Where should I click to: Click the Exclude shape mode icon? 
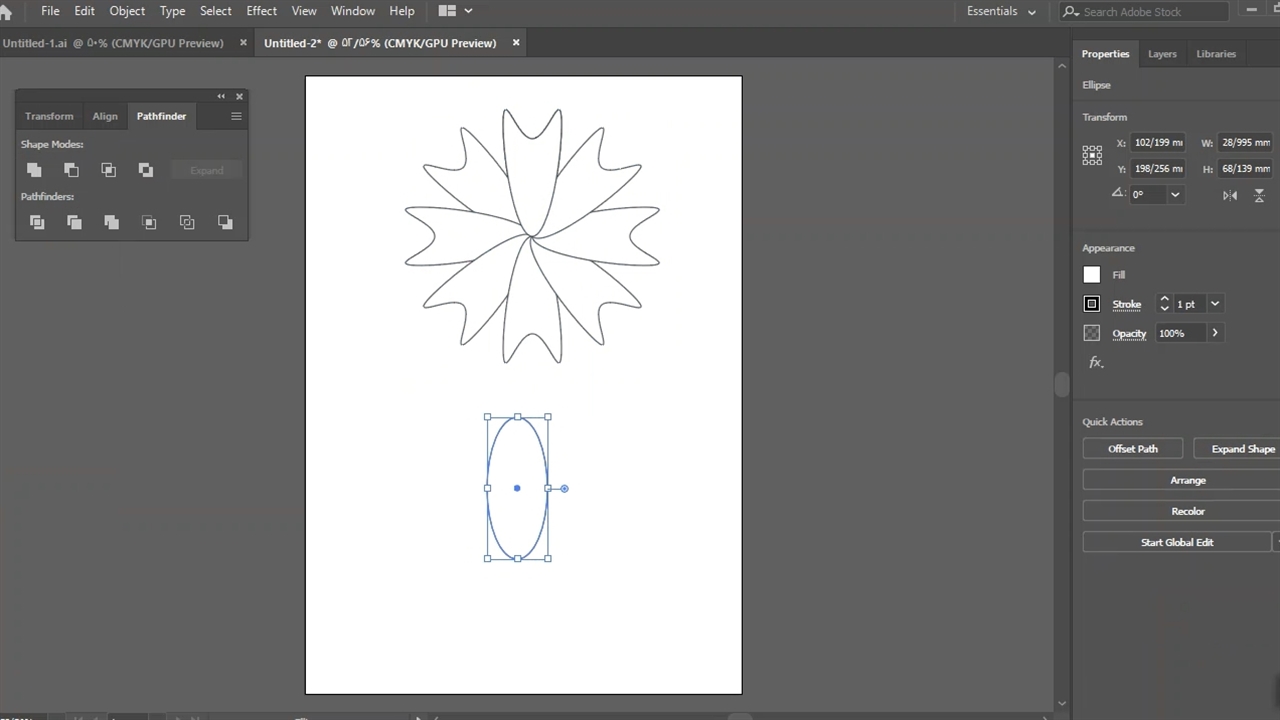click(146, 170)
